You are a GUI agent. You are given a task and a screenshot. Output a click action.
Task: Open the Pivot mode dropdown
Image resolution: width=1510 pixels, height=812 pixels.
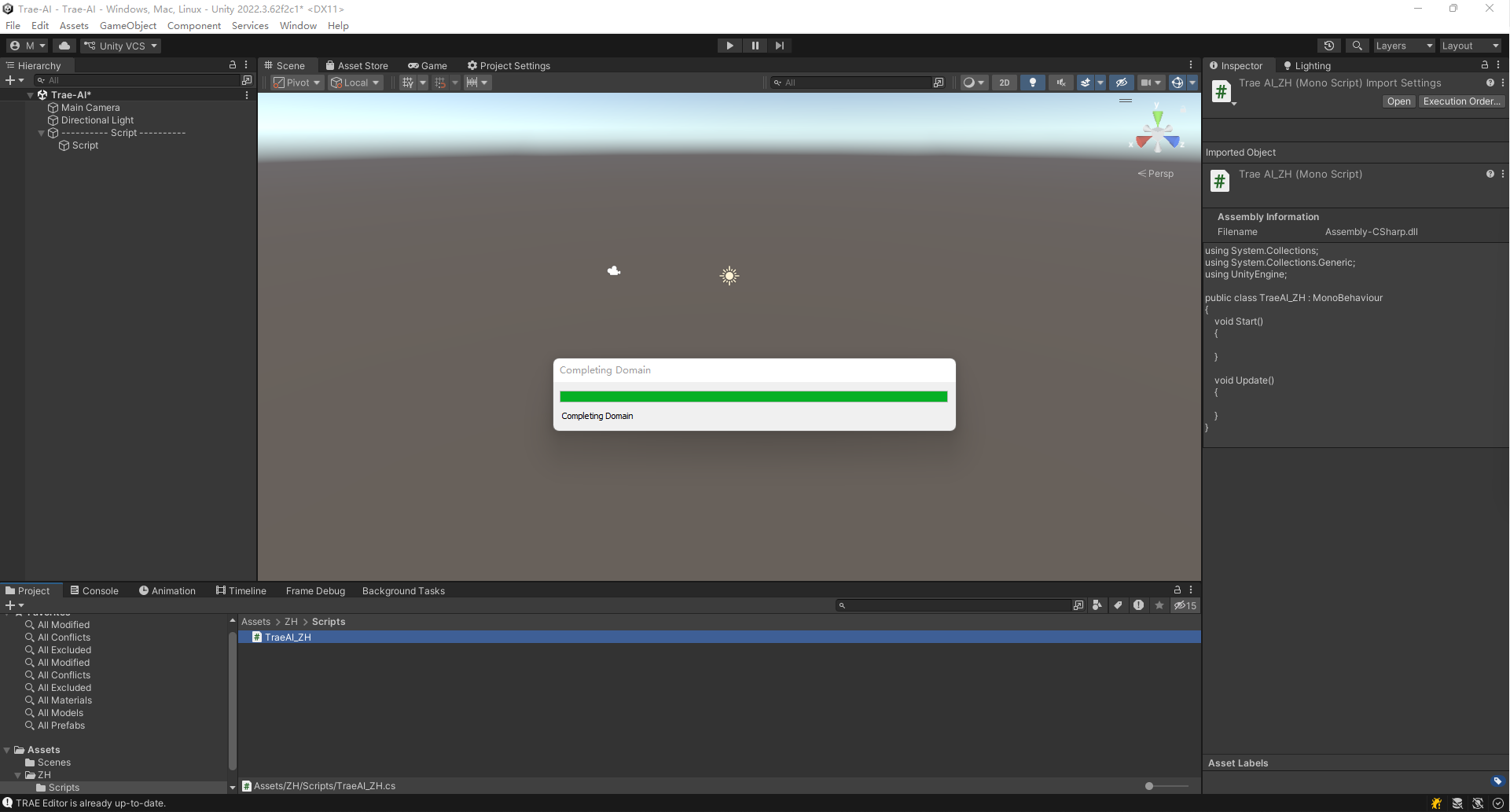297,83
